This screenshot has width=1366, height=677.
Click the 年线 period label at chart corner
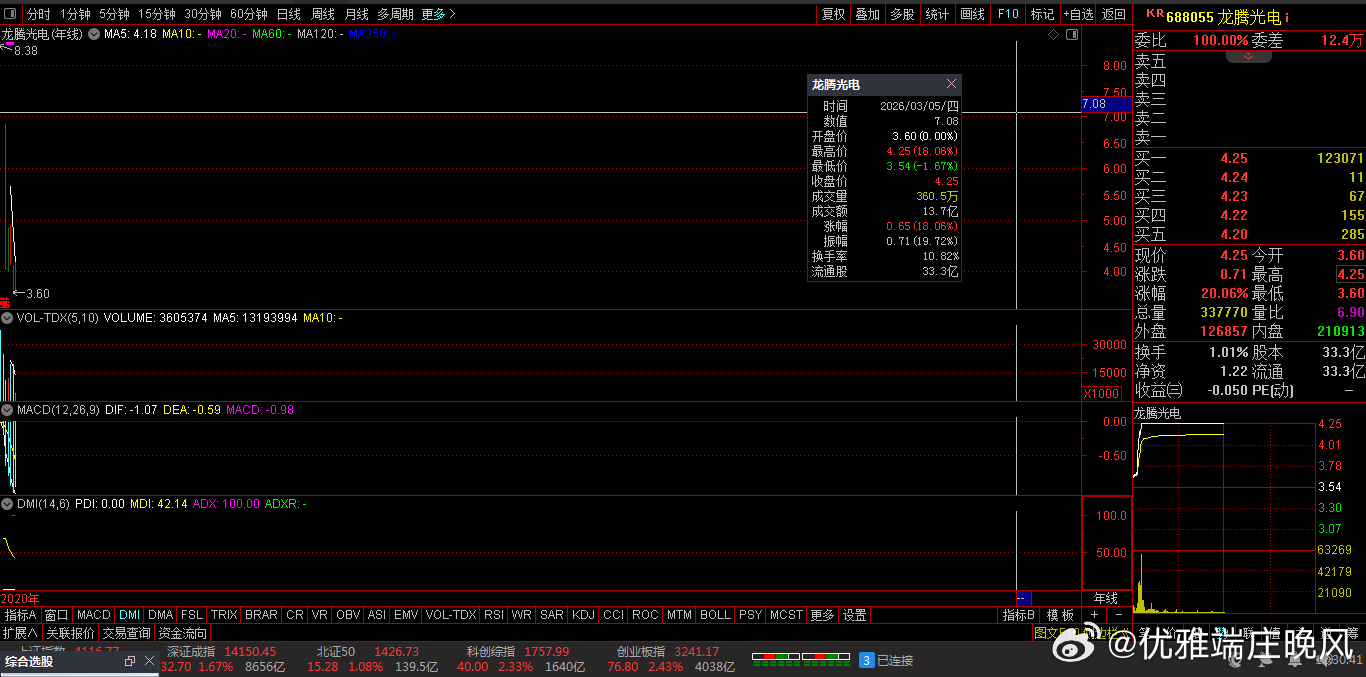1106,597
